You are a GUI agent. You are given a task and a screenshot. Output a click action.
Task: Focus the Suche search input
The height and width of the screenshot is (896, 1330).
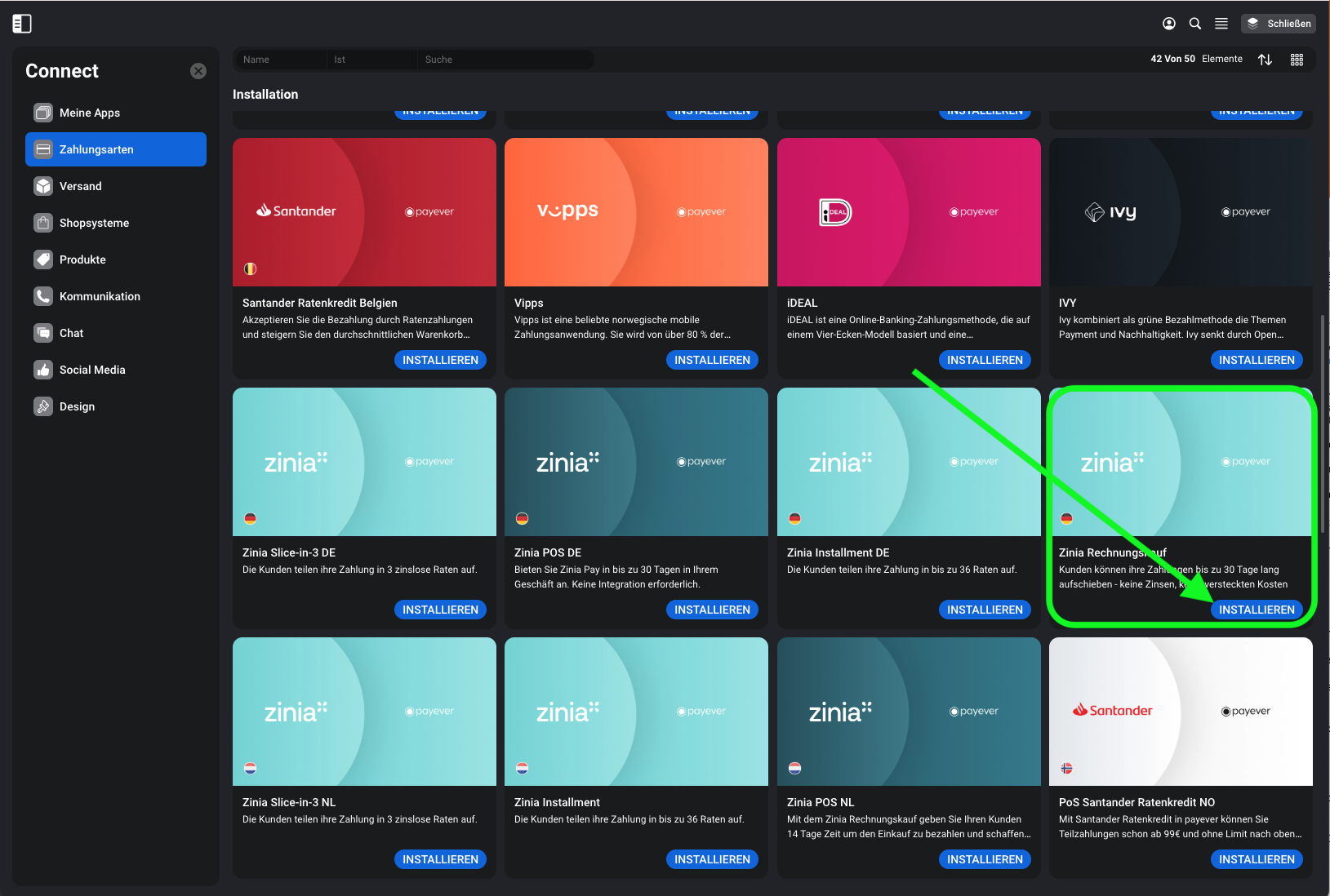click(505, 60)
